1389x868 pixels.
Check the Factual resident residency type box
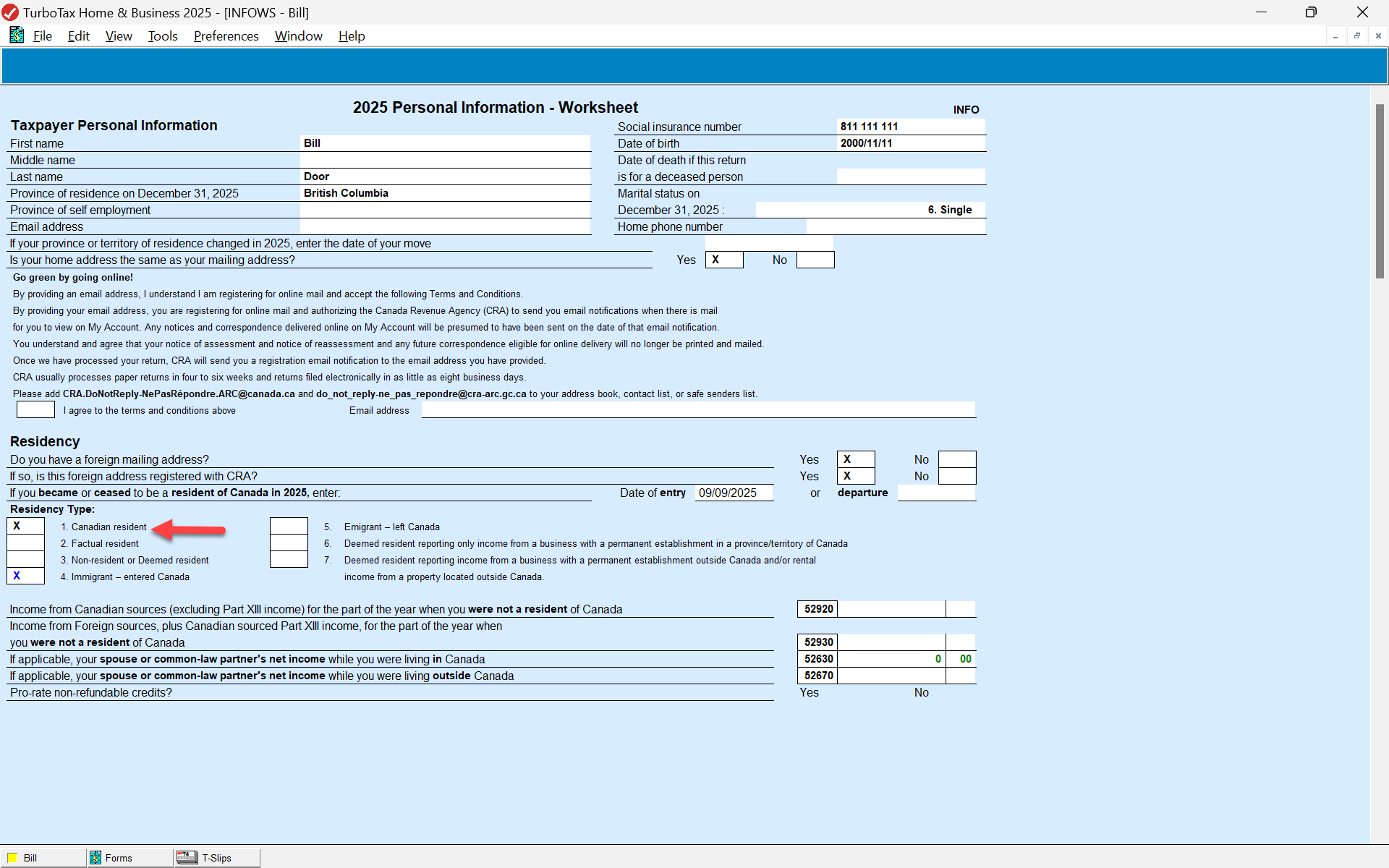coord(25,543)
